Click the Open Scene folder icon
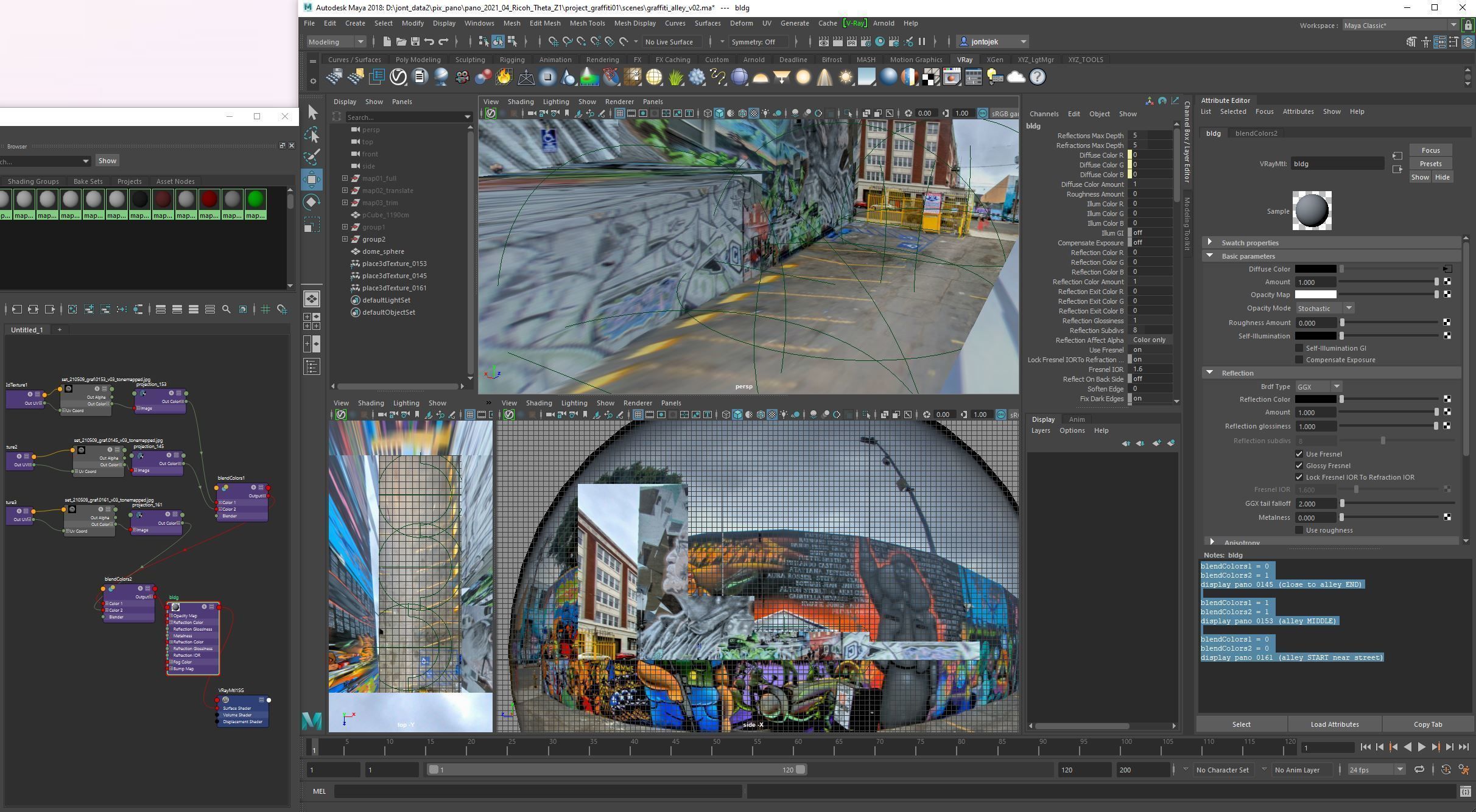The width and height of the screenshot is (1476, 812). tap(401, 41)
